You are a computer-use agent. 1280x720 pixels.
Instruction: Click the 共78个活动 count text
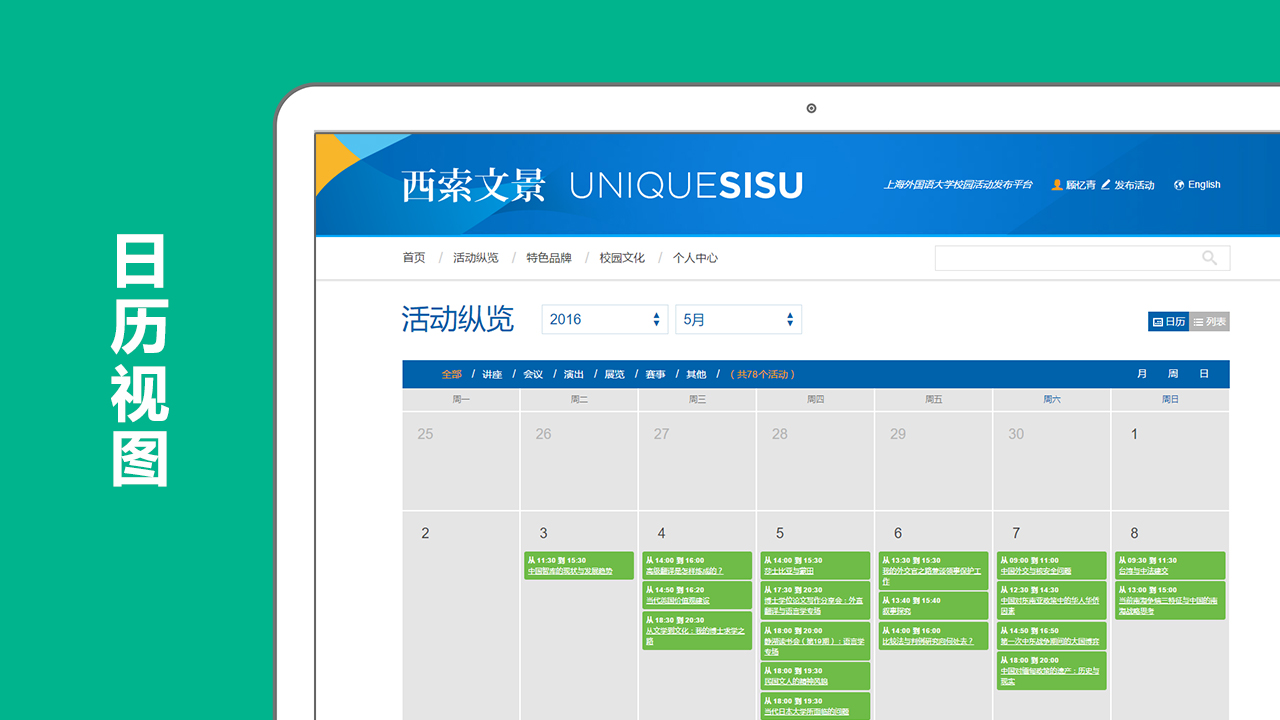click(763, 374)
